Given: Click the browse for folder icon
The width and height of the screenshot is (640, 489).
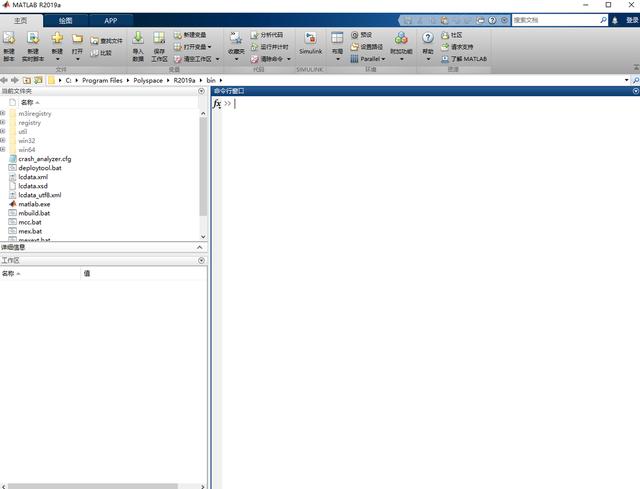Looking at the screenshot, I should click(38, 80).
